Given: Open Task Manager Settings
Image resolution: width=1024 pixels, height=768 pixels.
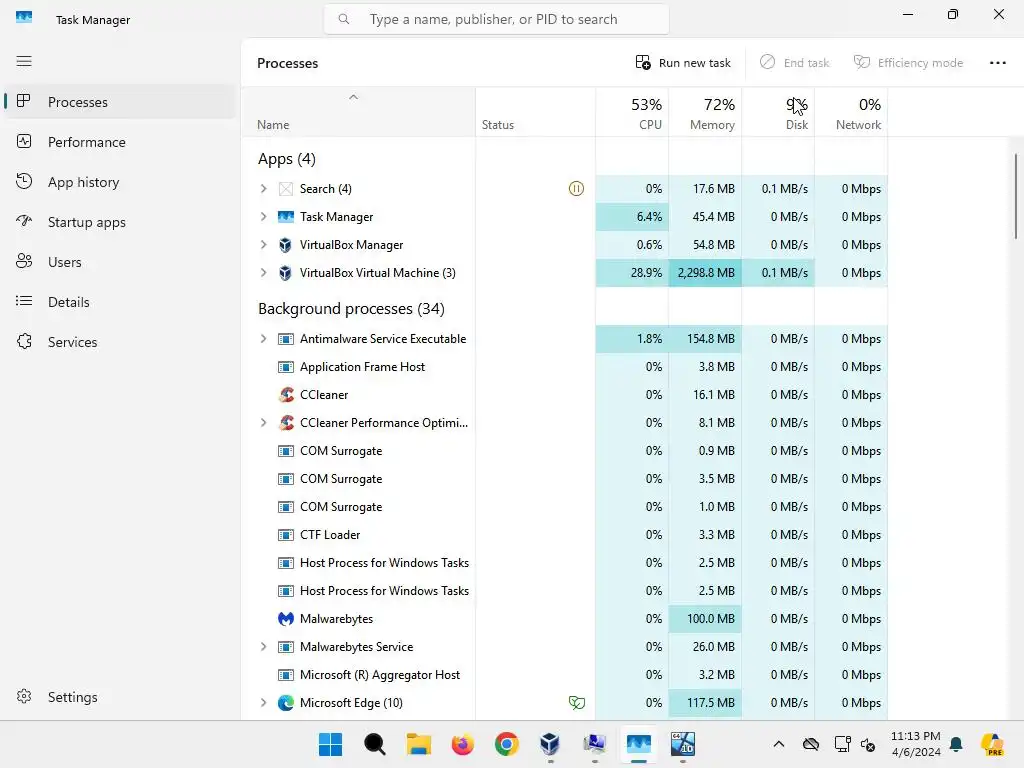Looking at the screenshot, I should point(120,697).
